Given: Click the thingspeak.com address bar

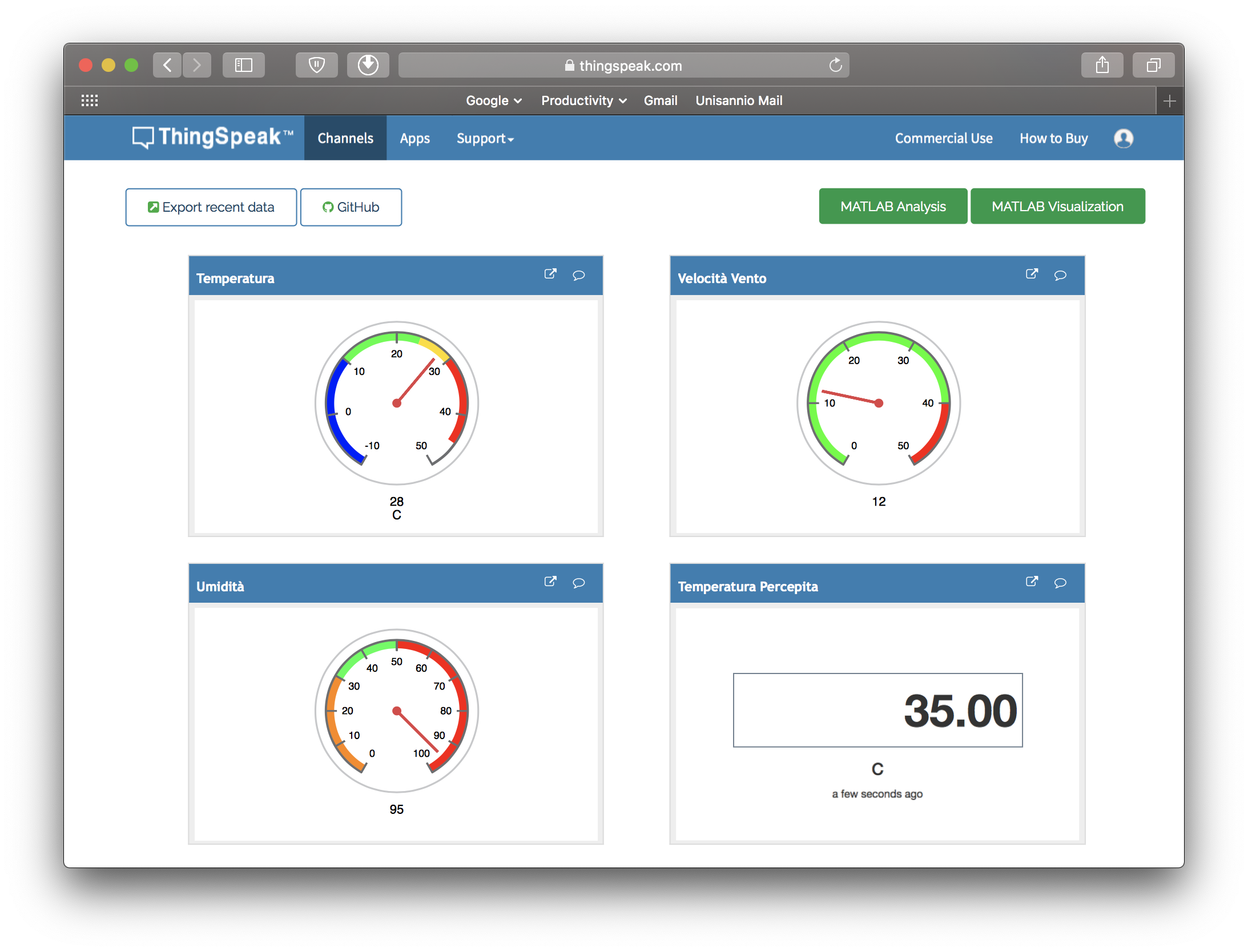Looking at the screenshot, I should click(x=623, y=66).
